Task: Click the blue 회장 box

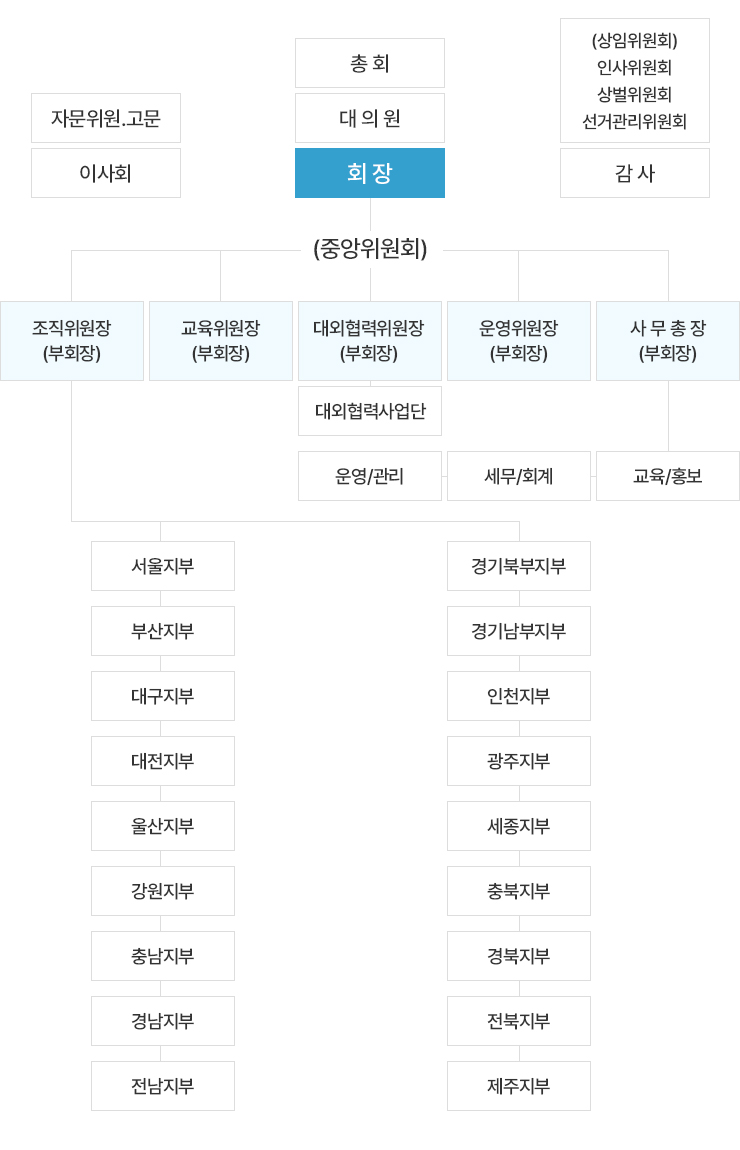Action: (370, 173)
